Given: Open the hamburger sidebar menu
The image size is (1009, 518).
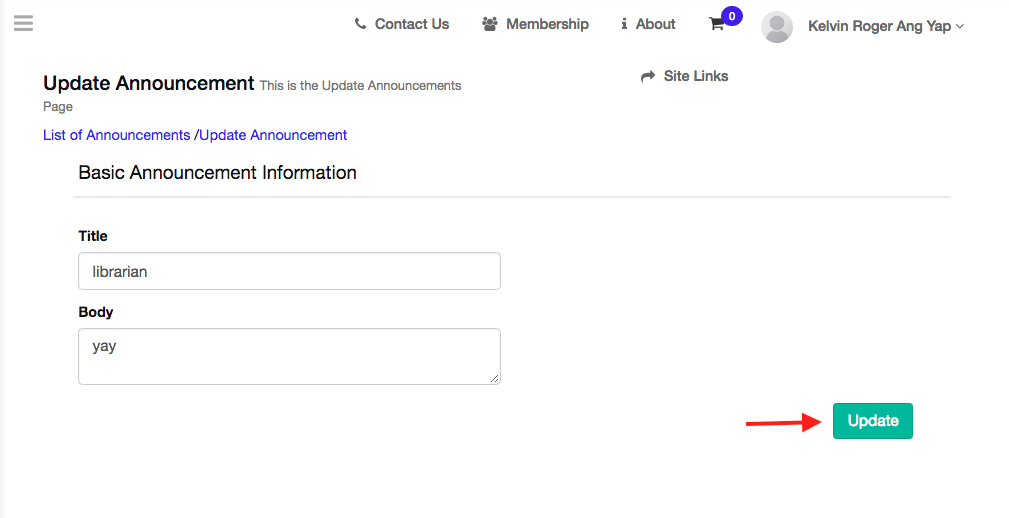Looking at the screenshot, I should pyautogui.click(x=23, y=23).
